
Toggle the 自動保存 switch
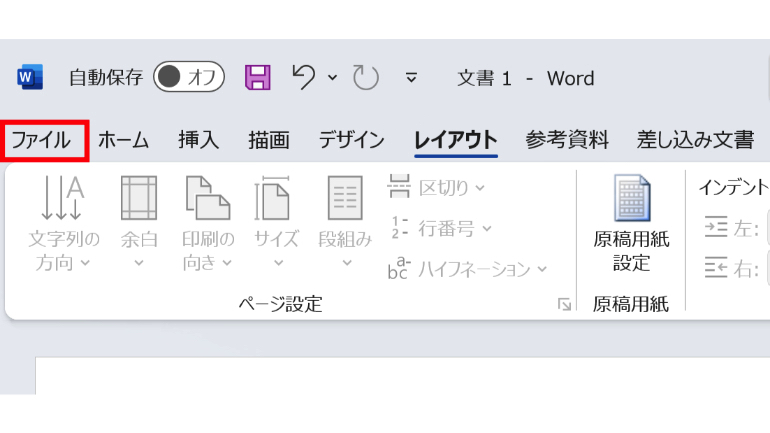coord(189,77)
